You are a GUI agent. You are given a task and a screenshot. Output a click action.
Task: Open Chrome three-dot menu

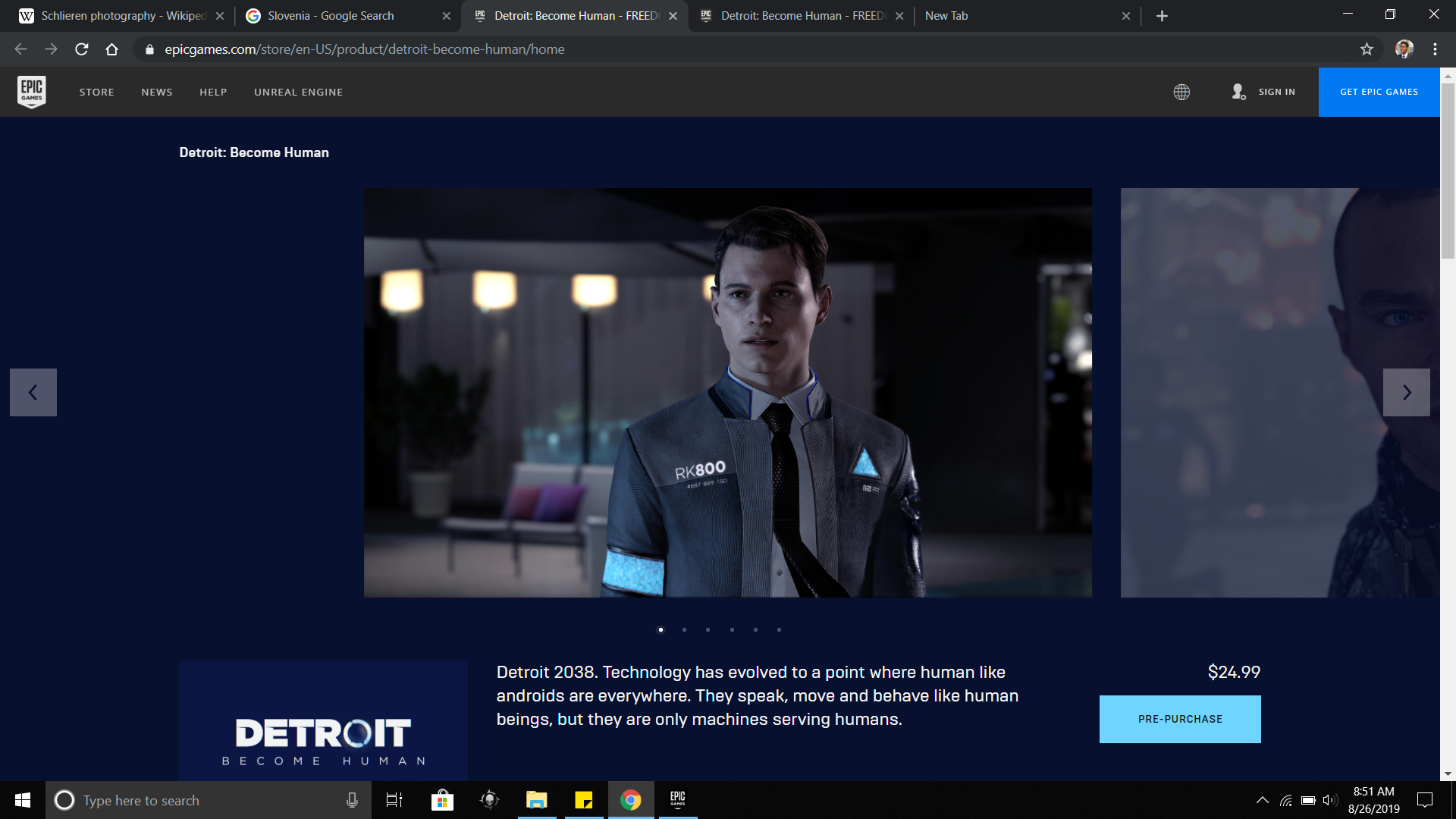coord(1435,49)
